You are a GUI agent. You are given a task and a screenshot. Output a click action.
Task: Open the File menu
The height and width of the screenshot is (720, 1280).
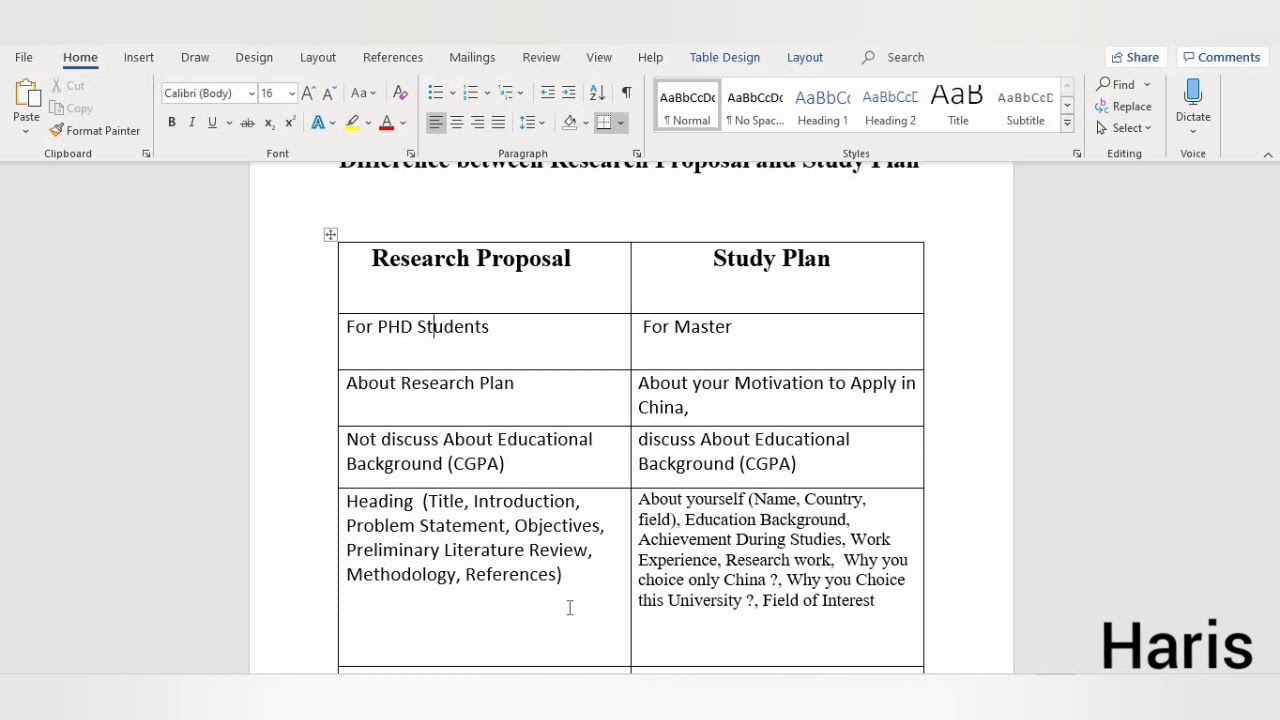tap(24, 57)
